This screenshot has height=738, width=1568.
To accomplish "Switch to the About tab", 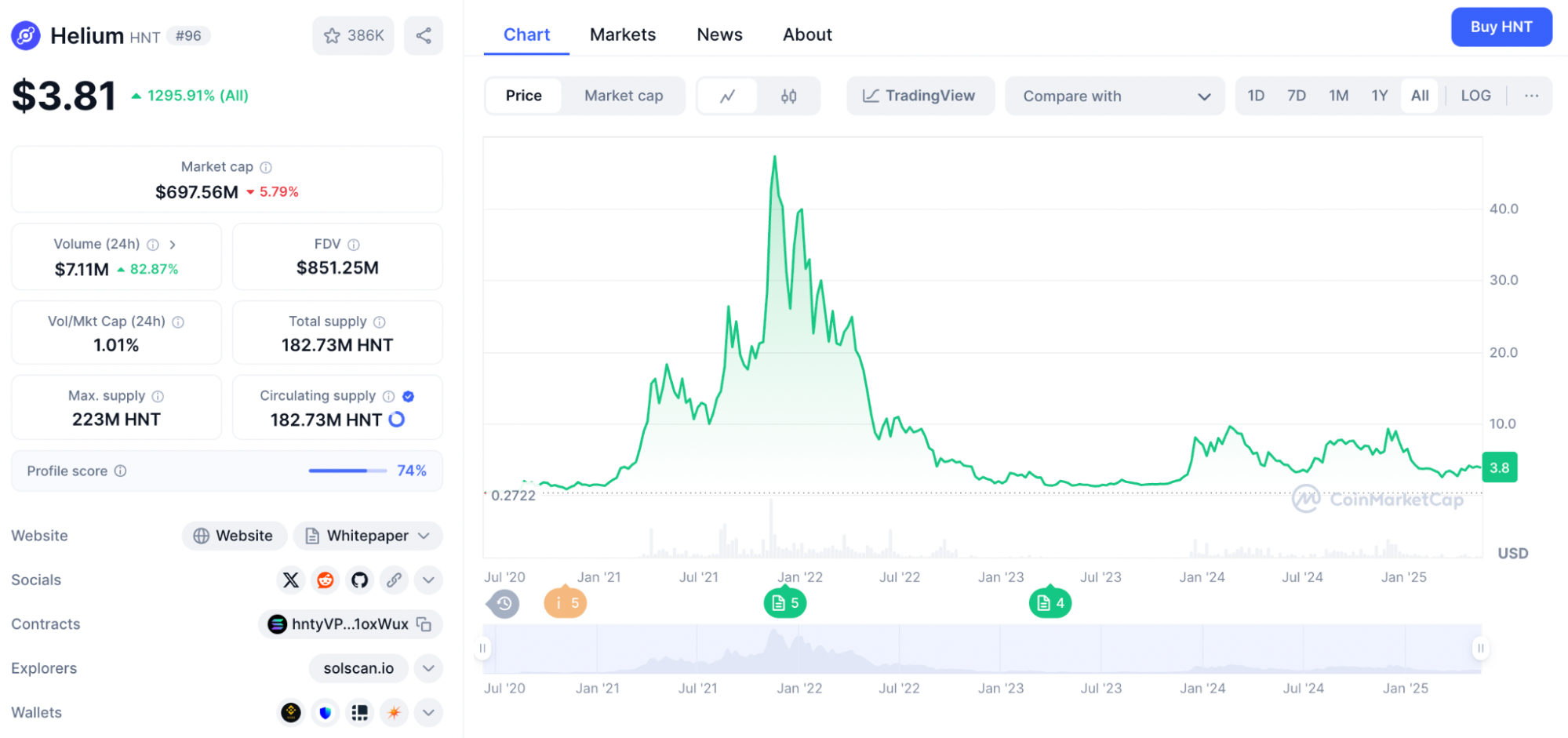I will click(x=807, y=35).
